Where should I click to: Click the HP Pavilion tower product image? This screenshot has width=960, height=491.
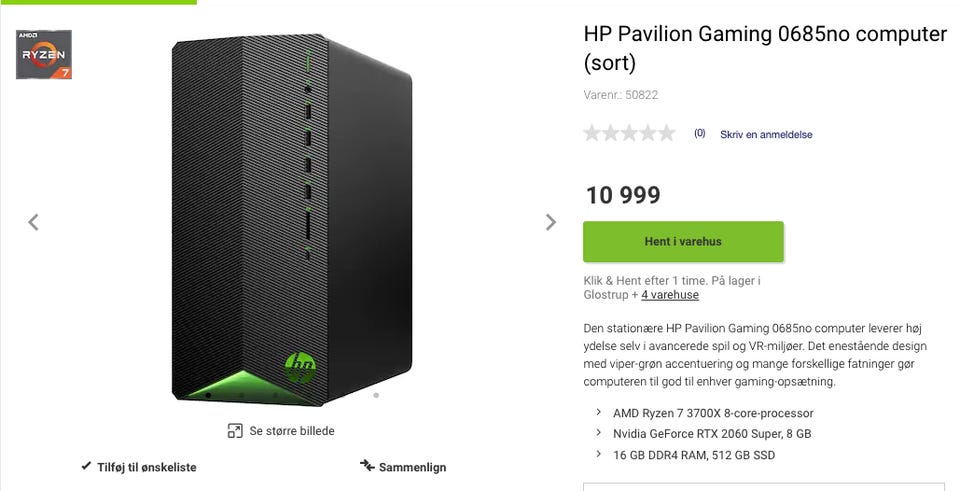pyautogui.click(x=290, y=220)
